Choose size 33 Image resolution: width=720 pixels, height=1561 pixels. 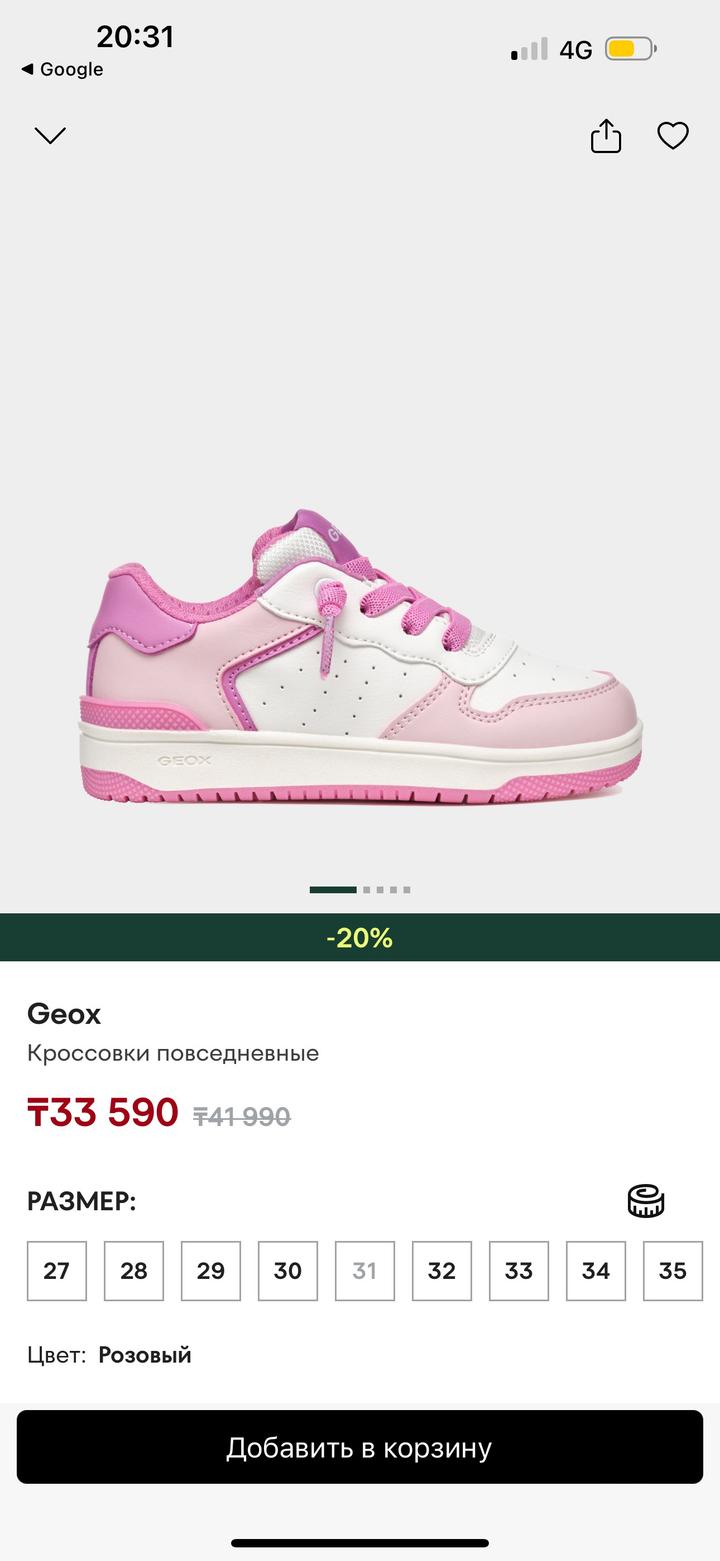click(x=519, y=1271)
